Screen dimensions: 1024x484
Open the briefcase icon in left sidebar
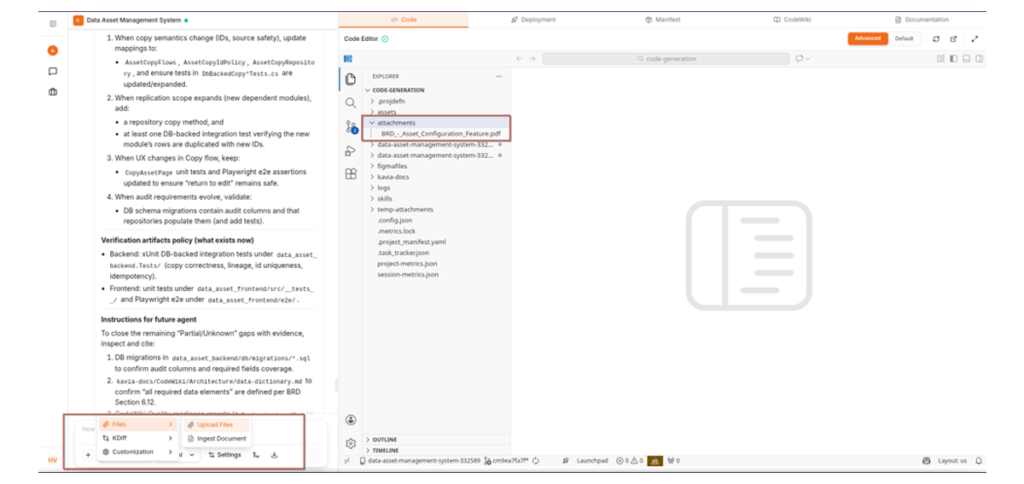click(x=53, y=92)
